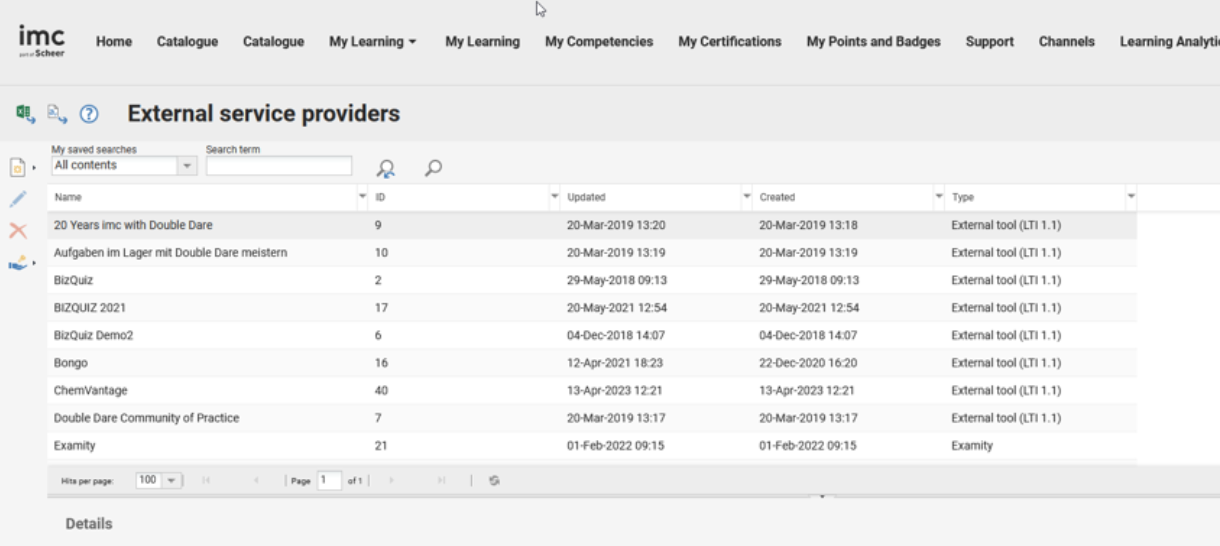Click the magnifying glass search icon
Screen dimensions: 1220x546
(433, 168)
